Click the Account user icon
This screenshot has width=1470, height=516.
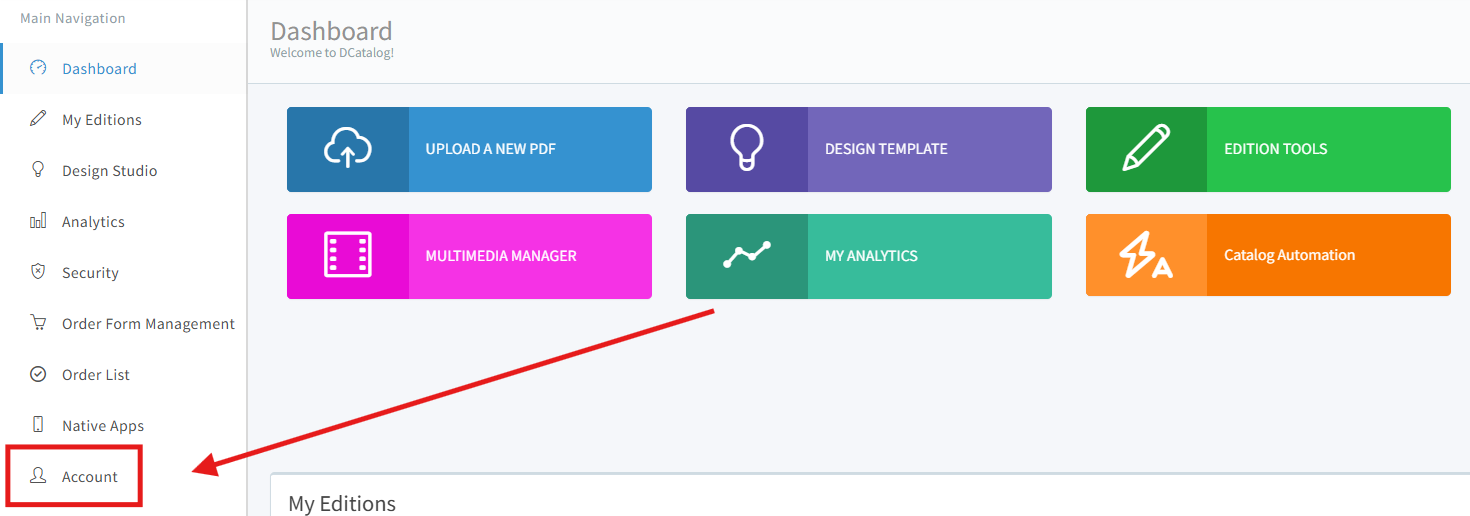[x=38, y=476]
